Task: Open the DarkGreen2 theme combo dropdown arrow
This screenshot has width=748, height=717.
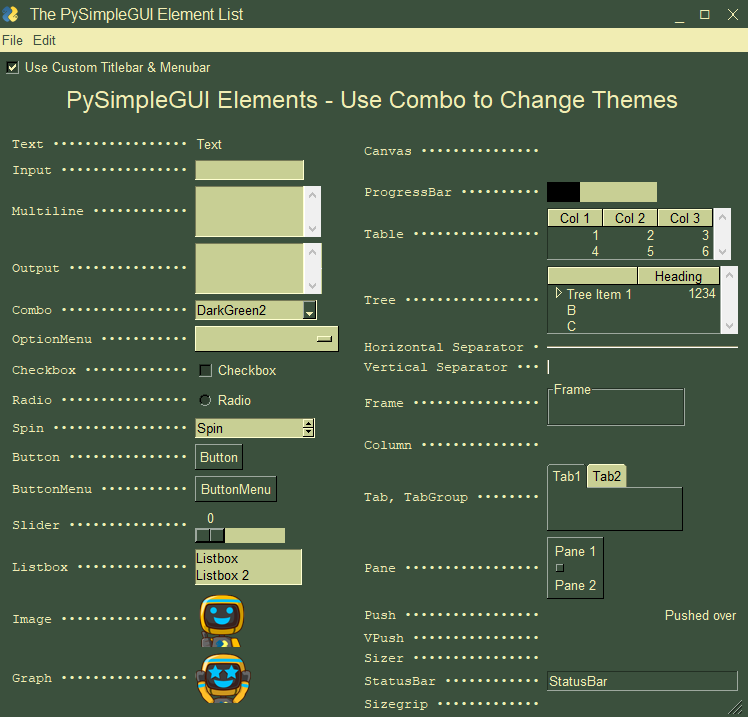Action: 310,310
